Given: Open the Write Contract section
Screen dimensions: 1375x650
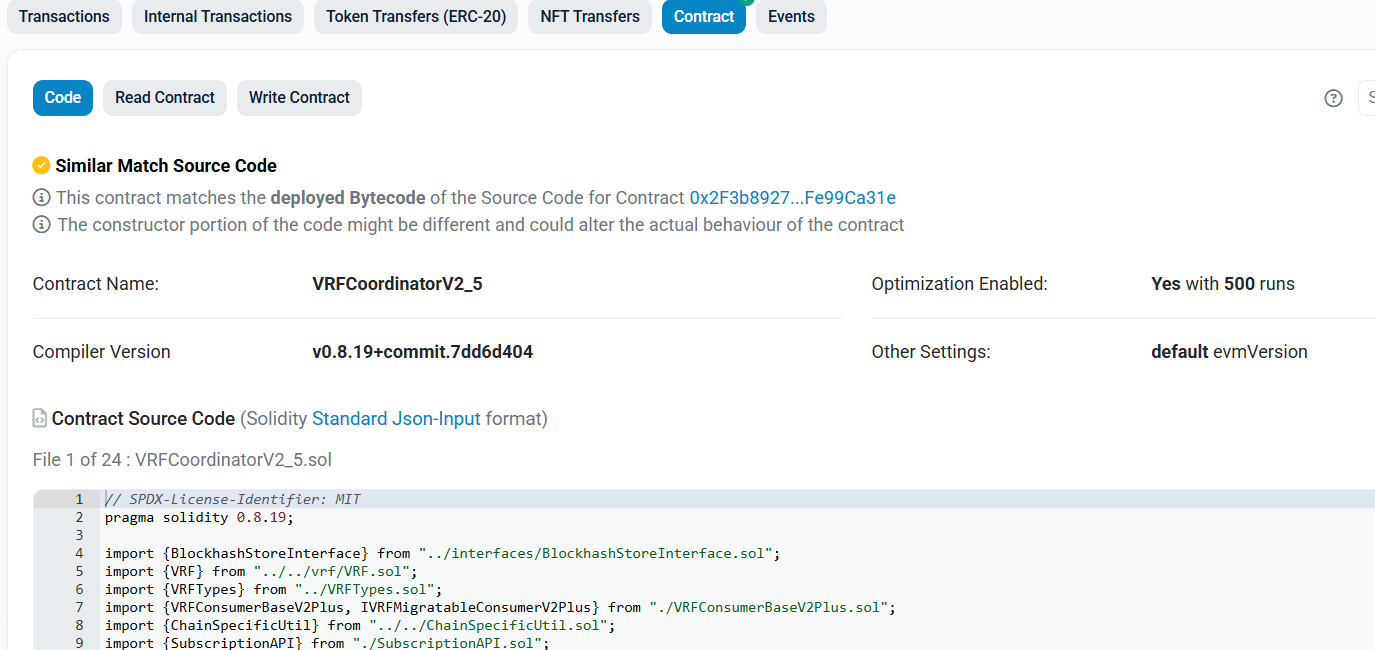Looking at the screenshot, I should click(x=299, y=98).
